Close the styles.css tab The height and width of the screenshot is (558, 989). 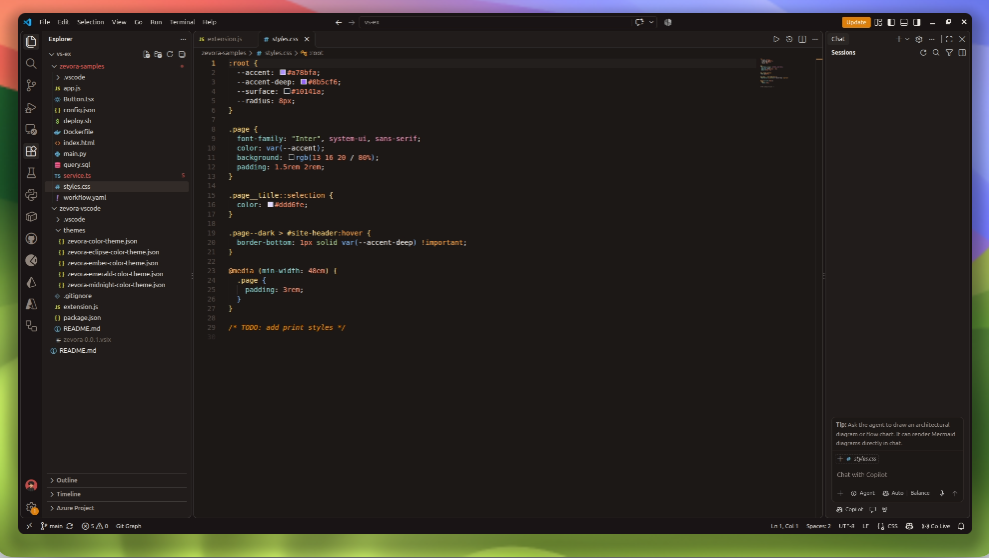[307, 39]
